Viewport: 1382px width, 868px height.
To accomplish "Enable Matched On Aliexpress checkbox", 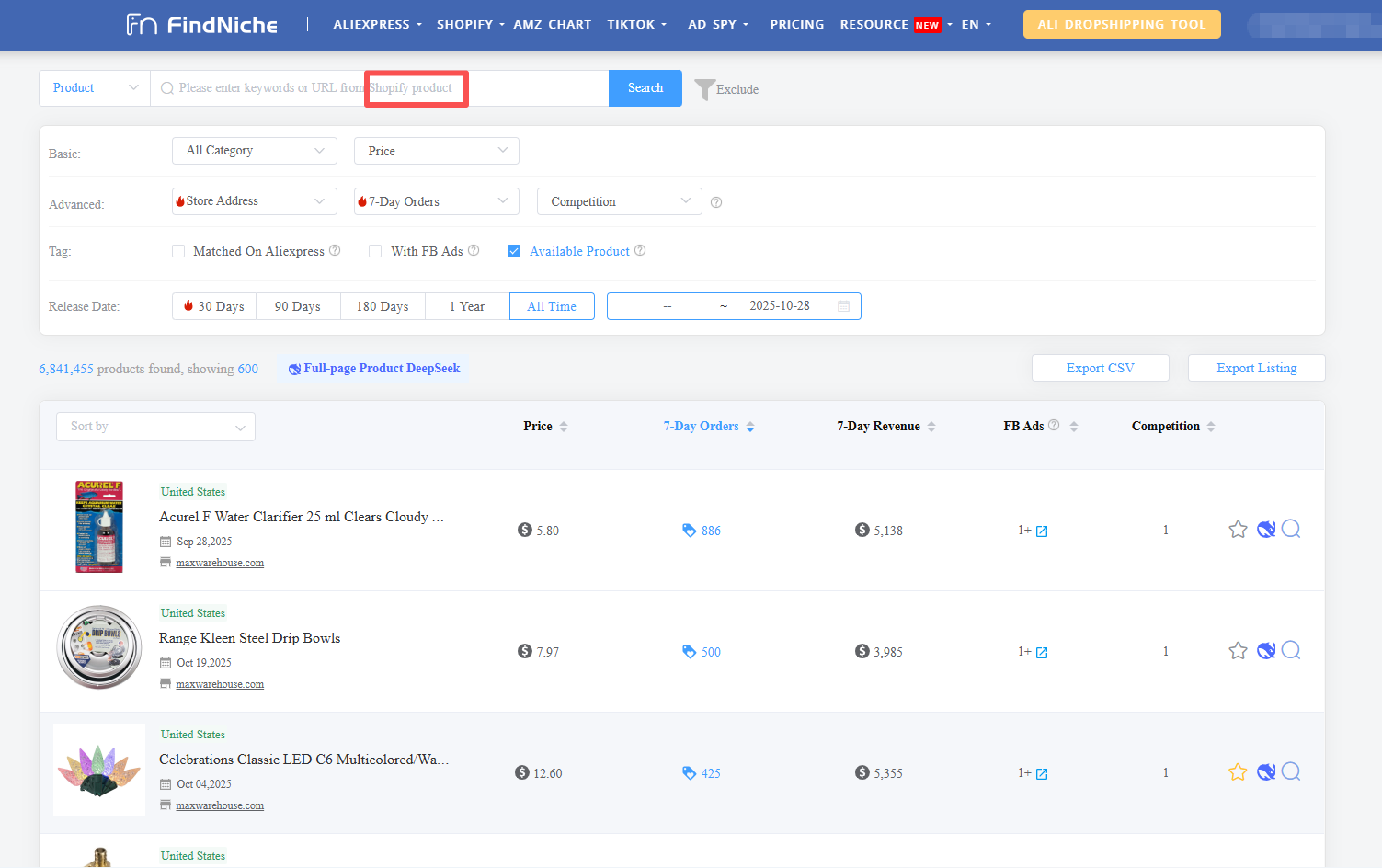I will pos(178,251).
